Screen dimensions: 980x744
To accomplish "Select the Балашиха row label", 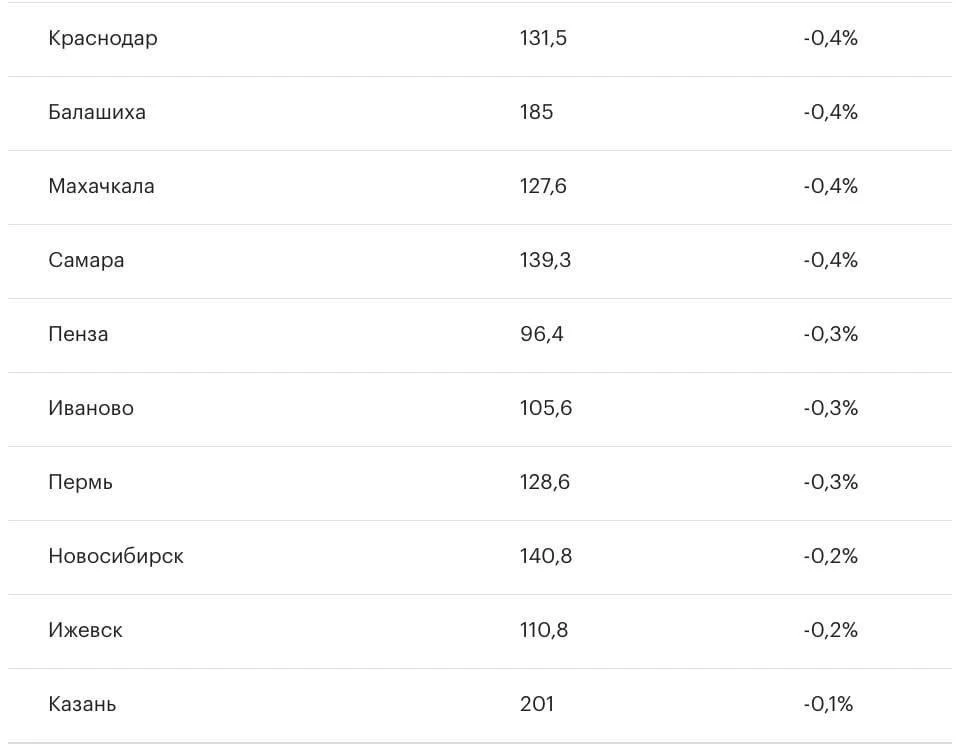I will pos(97,112).
